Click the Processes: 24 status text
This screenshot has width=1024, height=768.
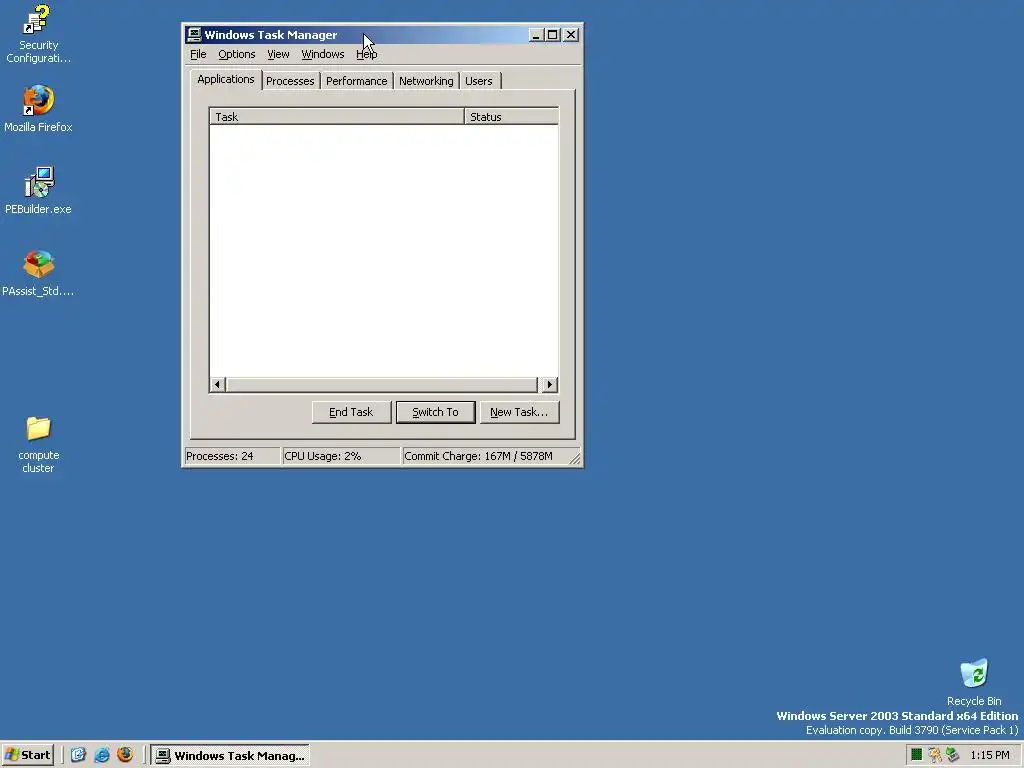(x=219, y=456)
